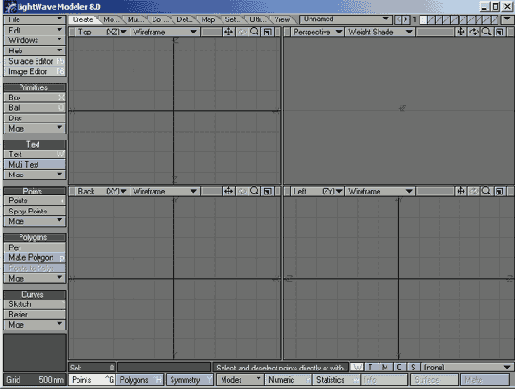Open the Numeric panel
Screen dimensions: 515x389
point(288,380)
